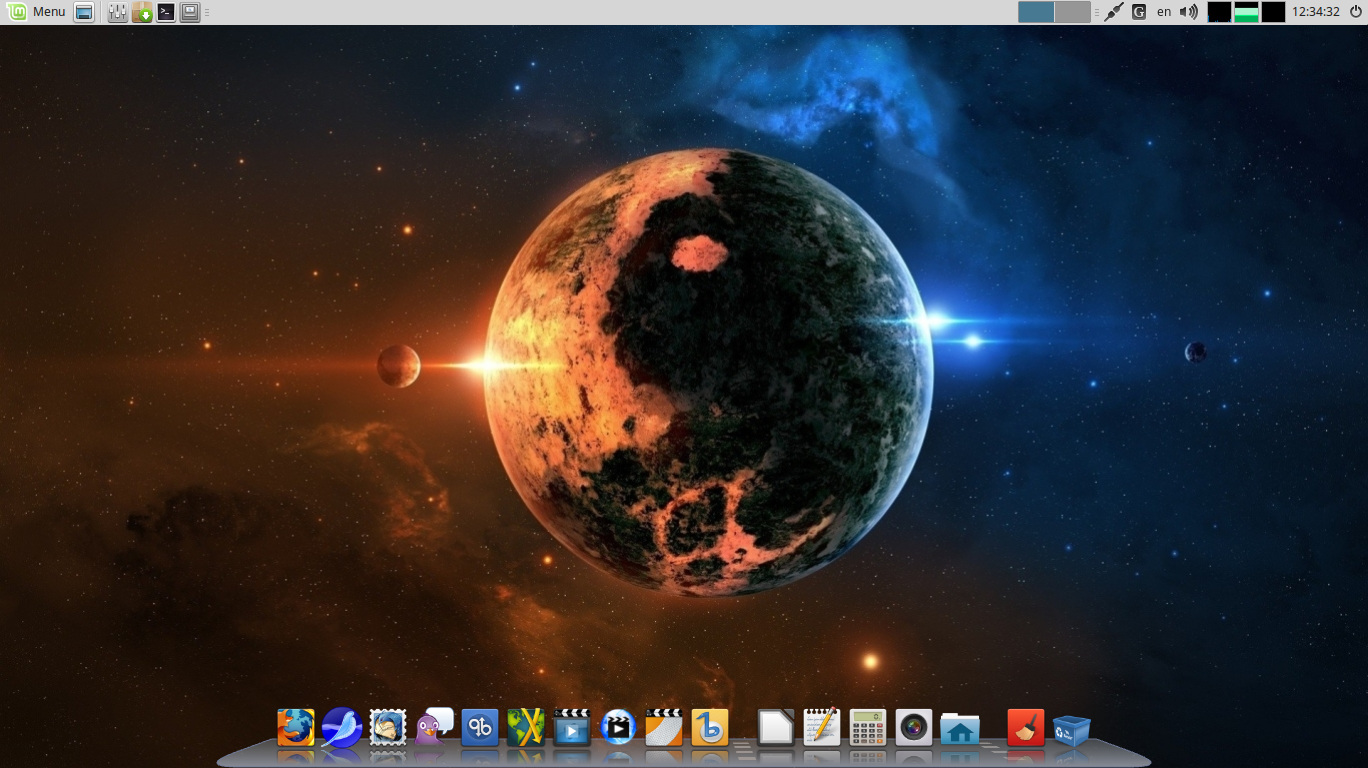Switch to the first workspace

(1036, 12)
